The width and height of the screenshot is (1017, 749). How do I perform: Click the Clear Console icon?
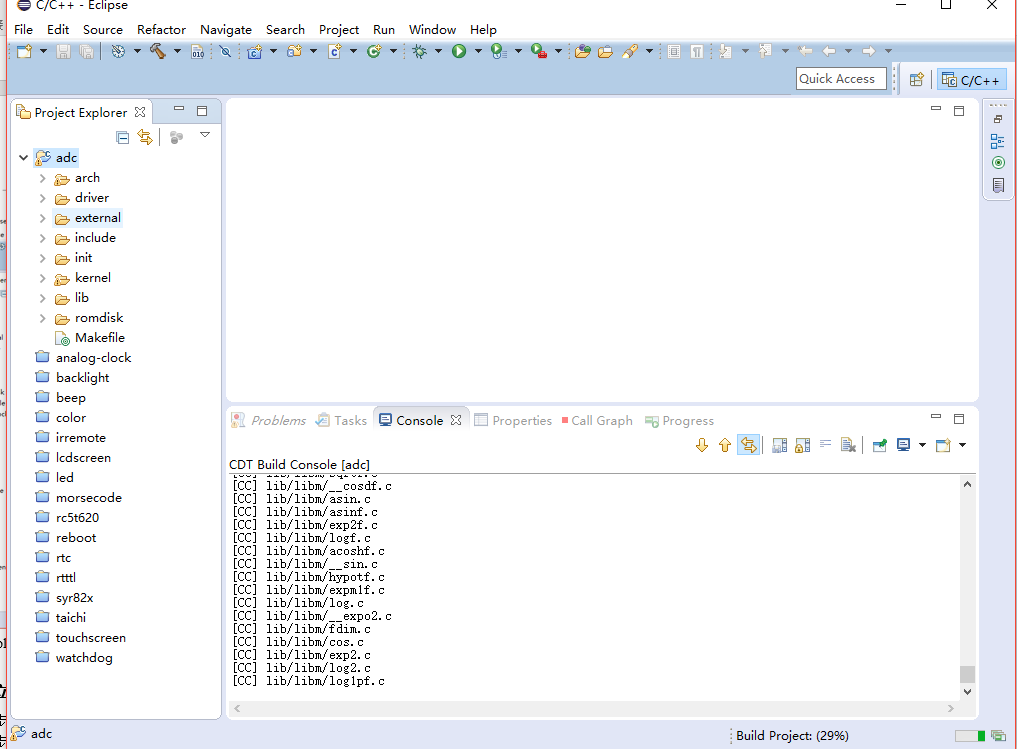tap(848, 445)
